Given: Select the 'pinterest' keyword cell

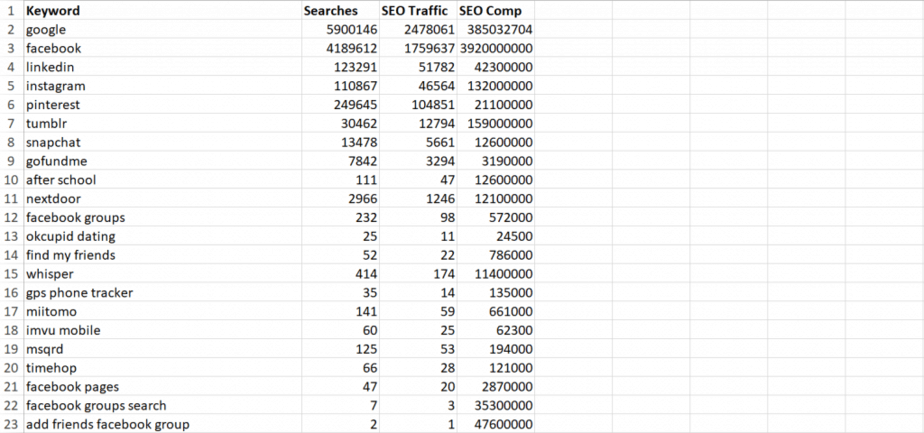Looking at the screenshot, I should pyautogui.click(x=162, y=105).
